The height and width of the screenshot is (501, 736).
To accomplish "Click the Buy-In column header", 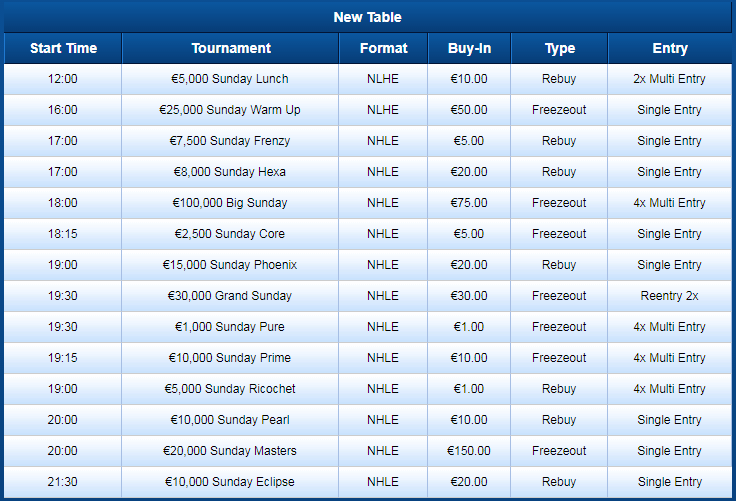I will pyautogui.click(x=469, y=48).
